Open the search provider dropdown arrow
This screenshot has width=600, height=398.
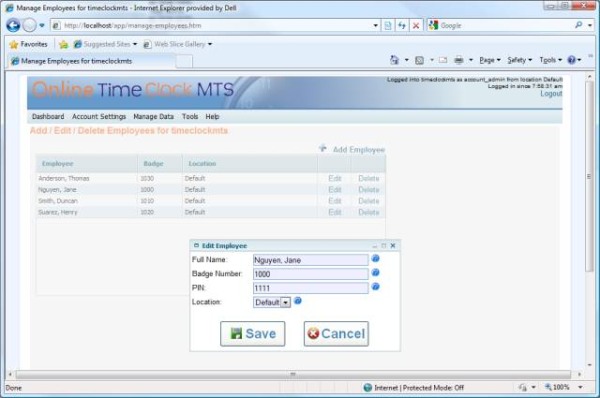tap(590, 26)
